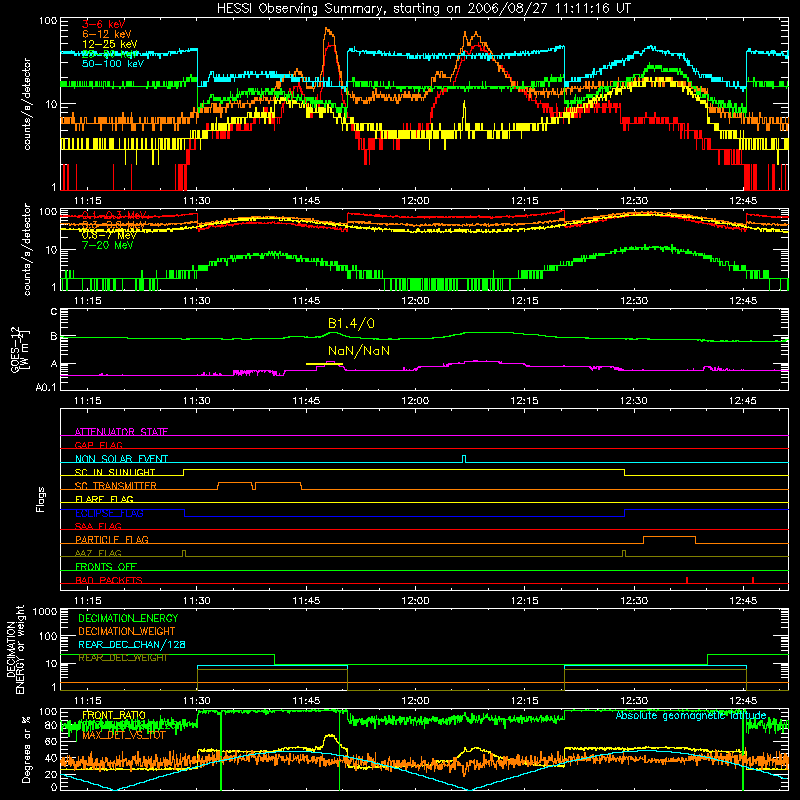The height and width of the screenshot is (800, 800).
Task: Click the FLARE_FLAG label
Action: click(104, 499)
